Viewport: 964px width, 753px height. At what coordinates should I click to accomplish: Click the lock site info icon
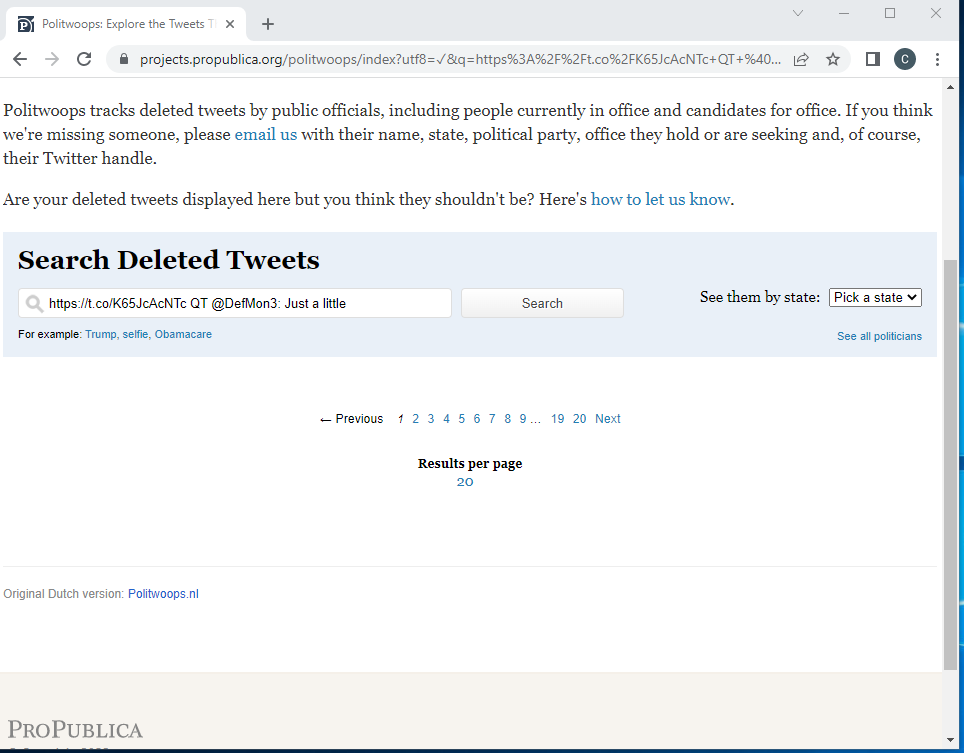point(124,59)
